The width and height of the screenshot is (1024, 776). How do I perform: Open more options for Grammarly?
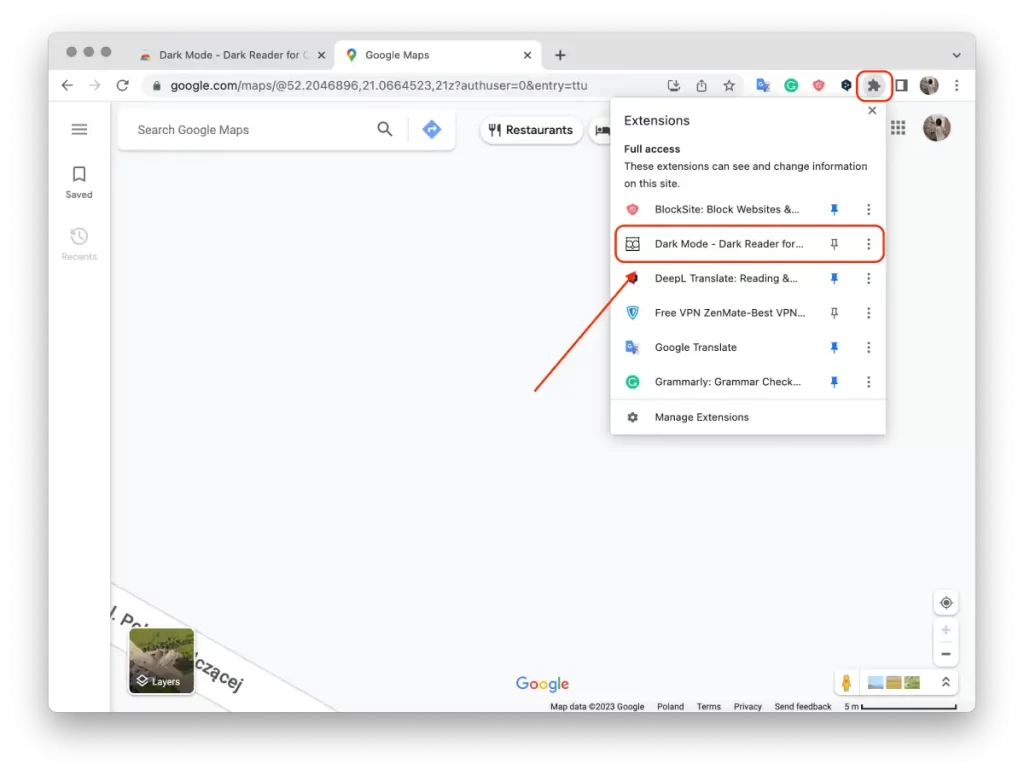[x=869, y=382]
